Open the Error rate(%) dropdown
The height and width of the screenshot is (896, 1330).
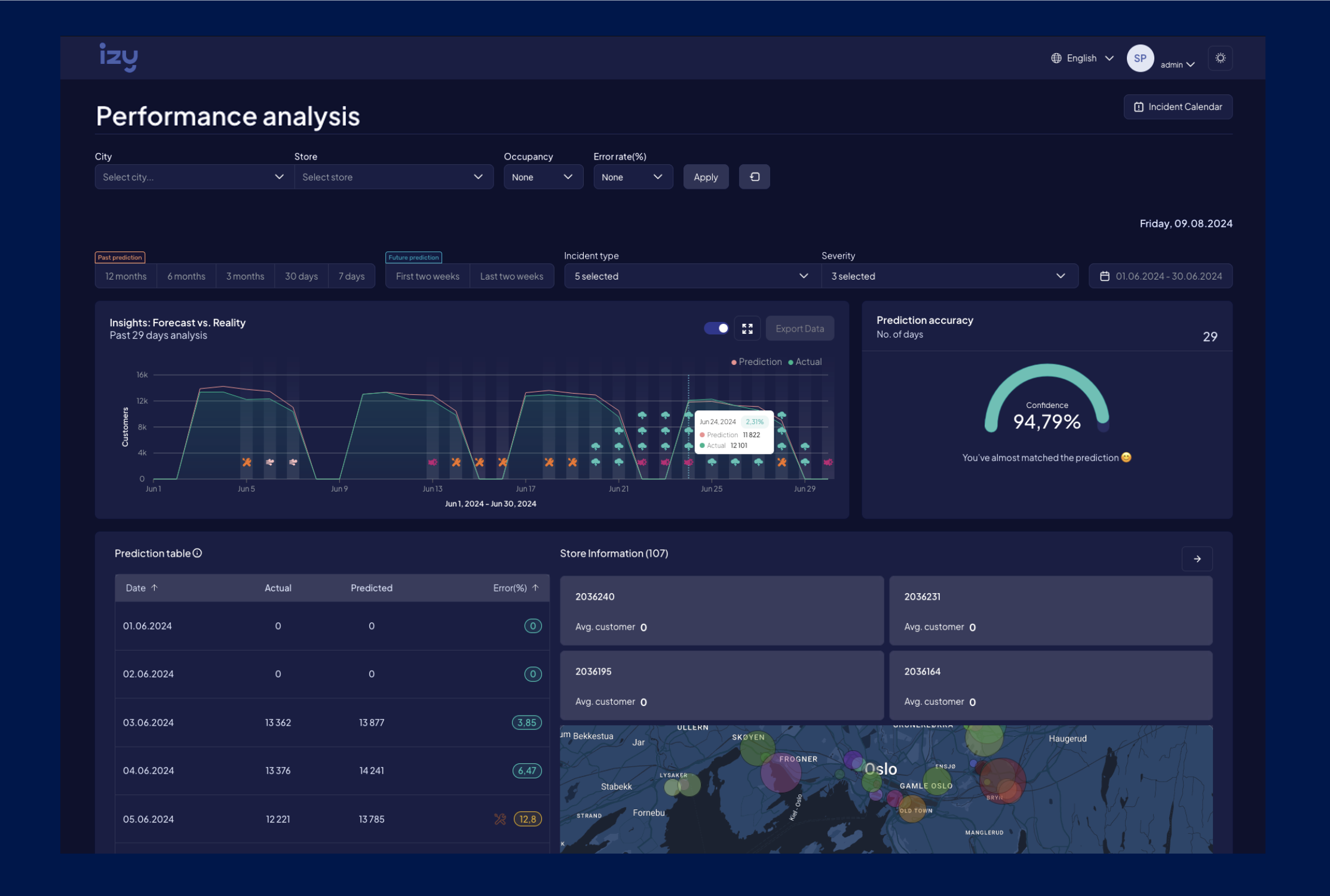pos(633,177)
